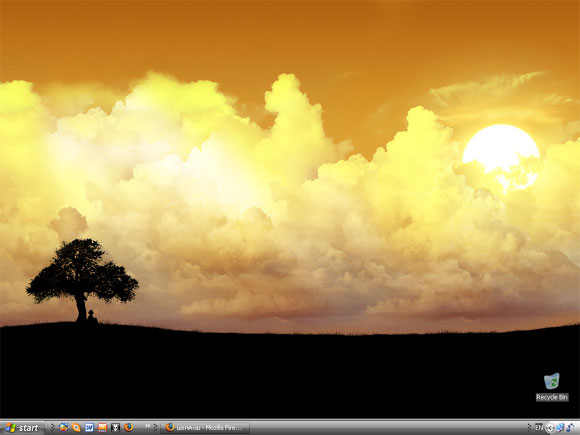Expand hidden quick launch items chevron
This screenshot has width=580, height=435.
148,426
